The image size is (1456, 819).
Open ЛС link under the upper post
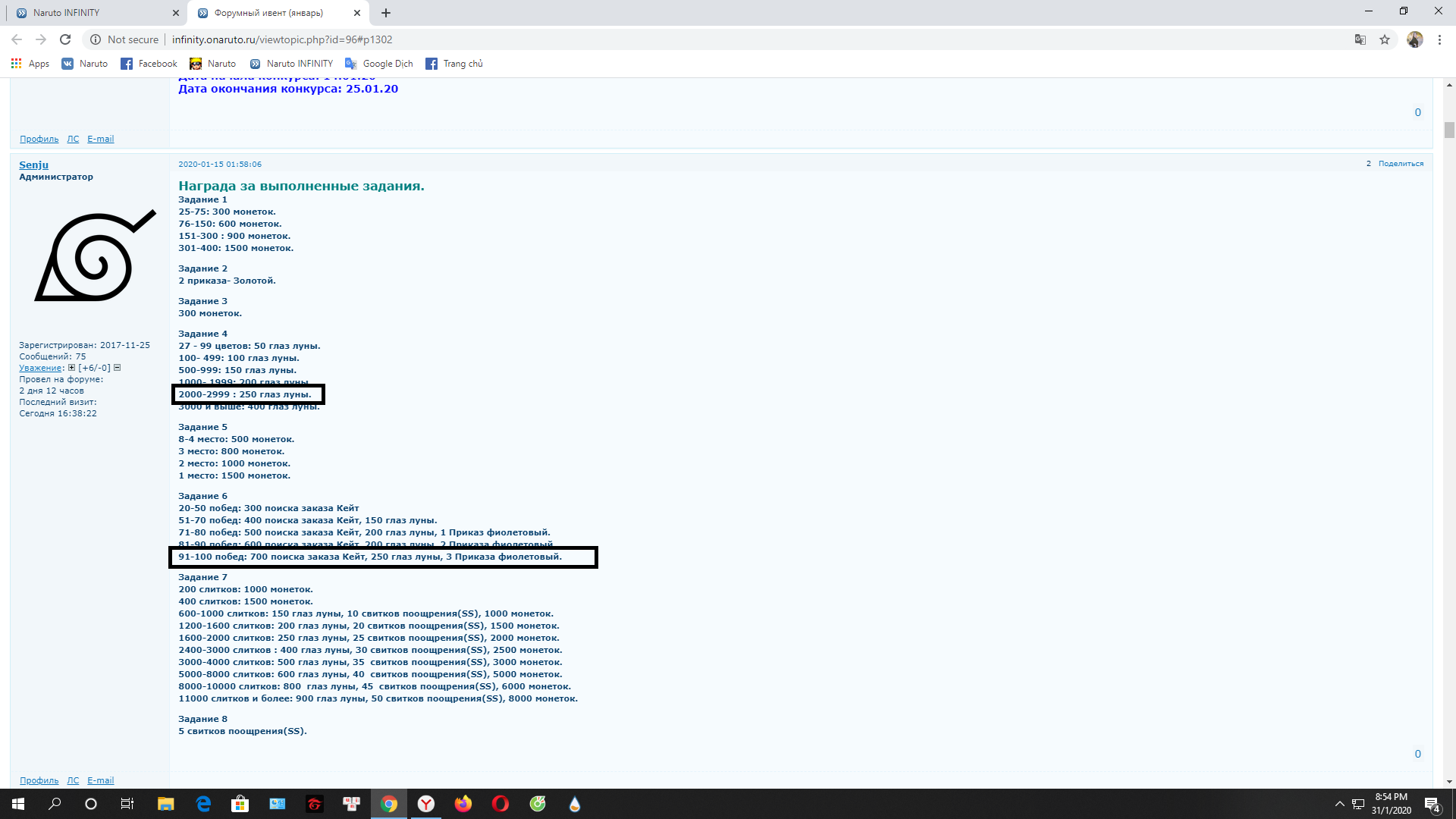73,139
